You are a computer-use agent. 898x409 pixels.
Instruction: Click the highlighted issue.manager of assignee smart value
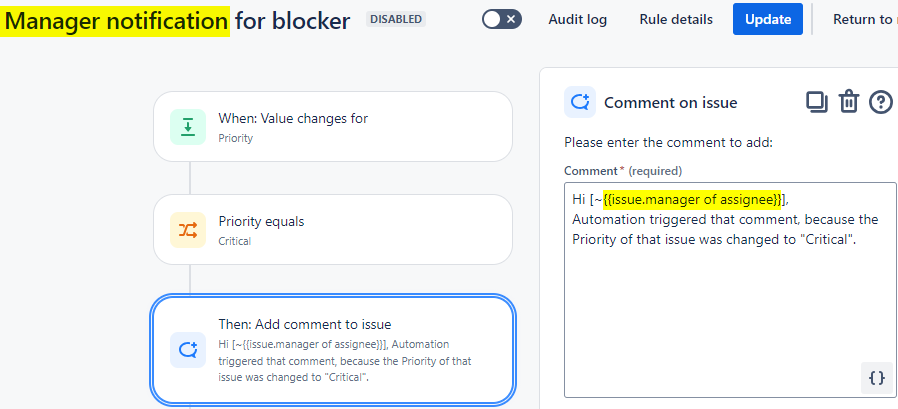pyautogui.click(x=693, y=200)
